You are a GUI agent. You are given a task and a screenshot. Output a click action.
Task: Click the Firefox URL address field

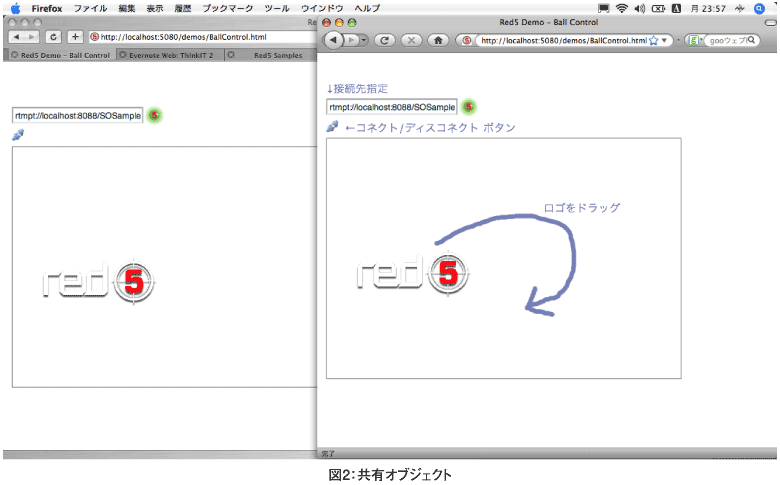563,40
